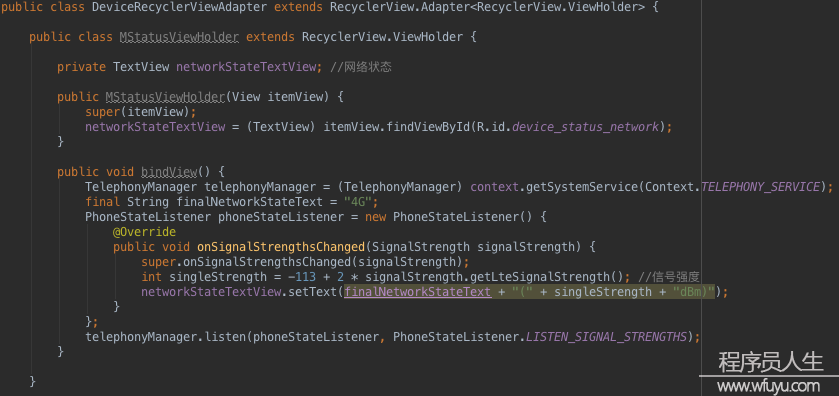The width and height of the screenshot is (839, 396).
Task: Click networkStateTextView in the private field declaration
Action: 246,67
